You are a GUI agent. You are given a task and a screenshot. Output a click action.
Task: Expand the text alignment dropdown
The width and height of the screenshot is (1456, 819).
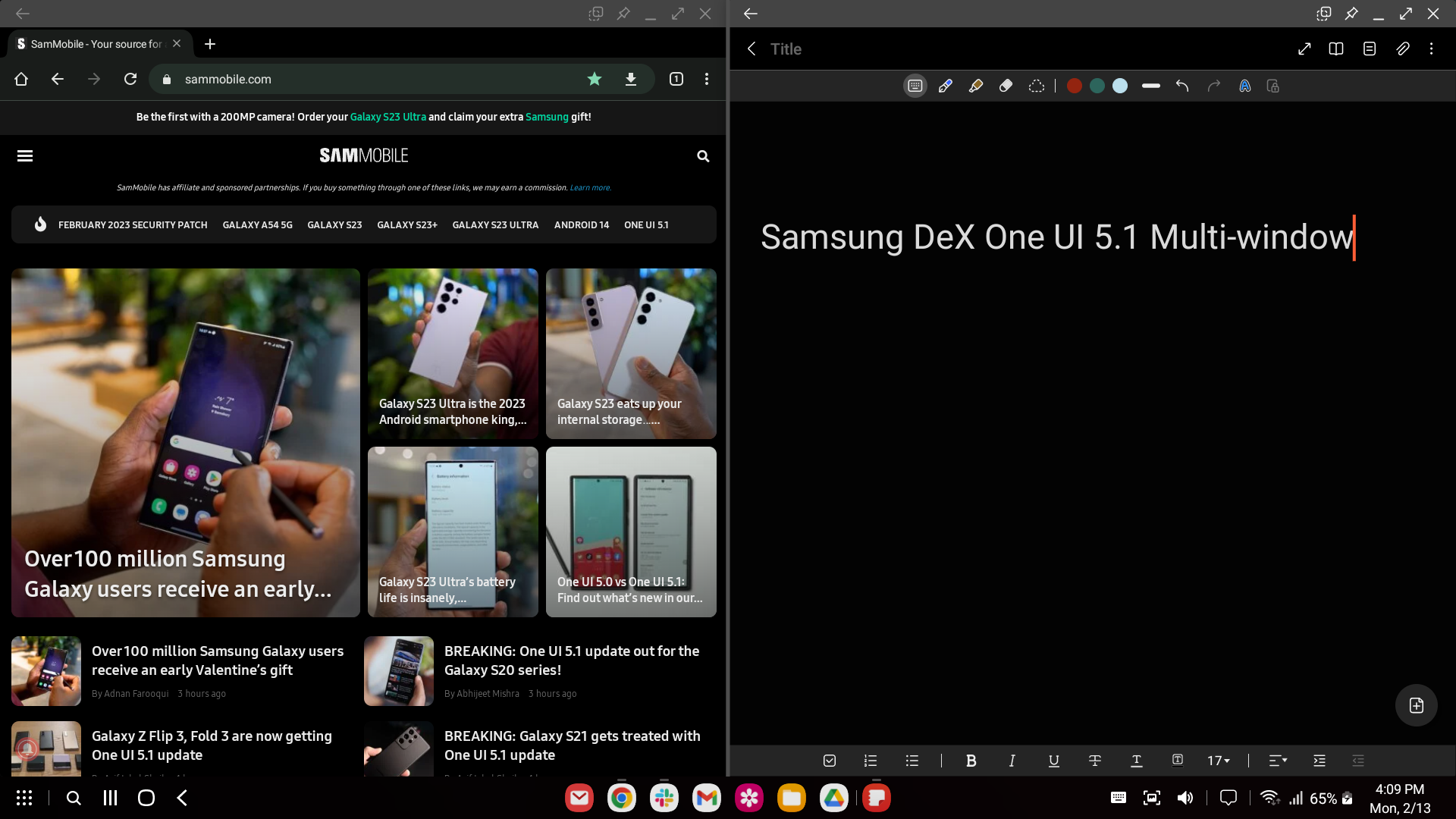tap(1278, 761)
